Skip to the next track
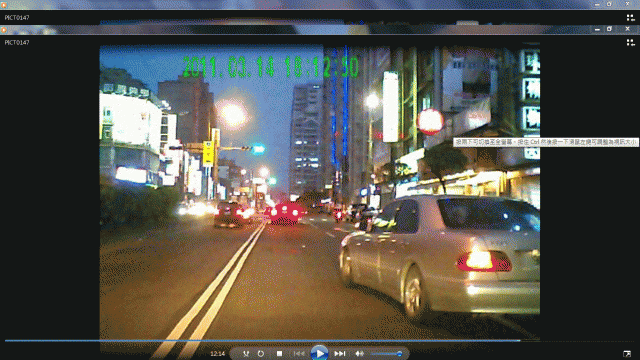This screenshot has width=640, height=360. pyautogui.click(x=340, y=353)
